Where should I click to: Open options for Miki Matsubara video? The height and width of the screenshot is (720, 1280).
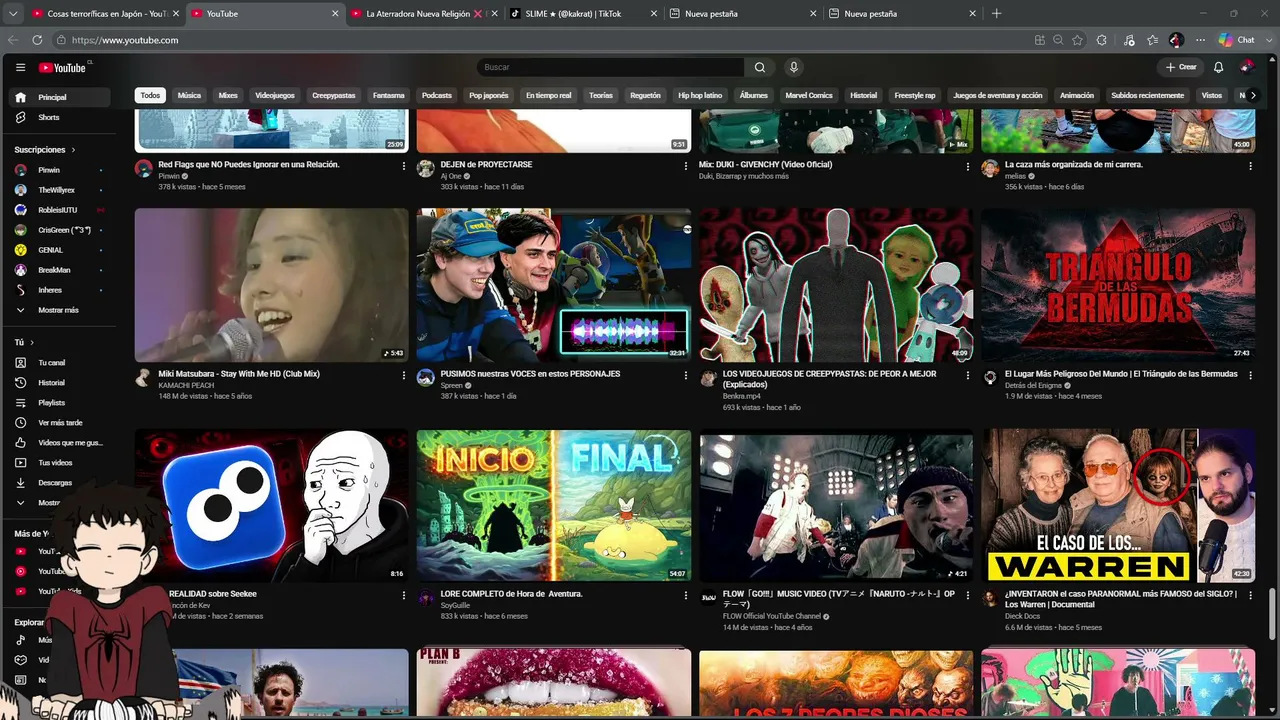point(404,375)
